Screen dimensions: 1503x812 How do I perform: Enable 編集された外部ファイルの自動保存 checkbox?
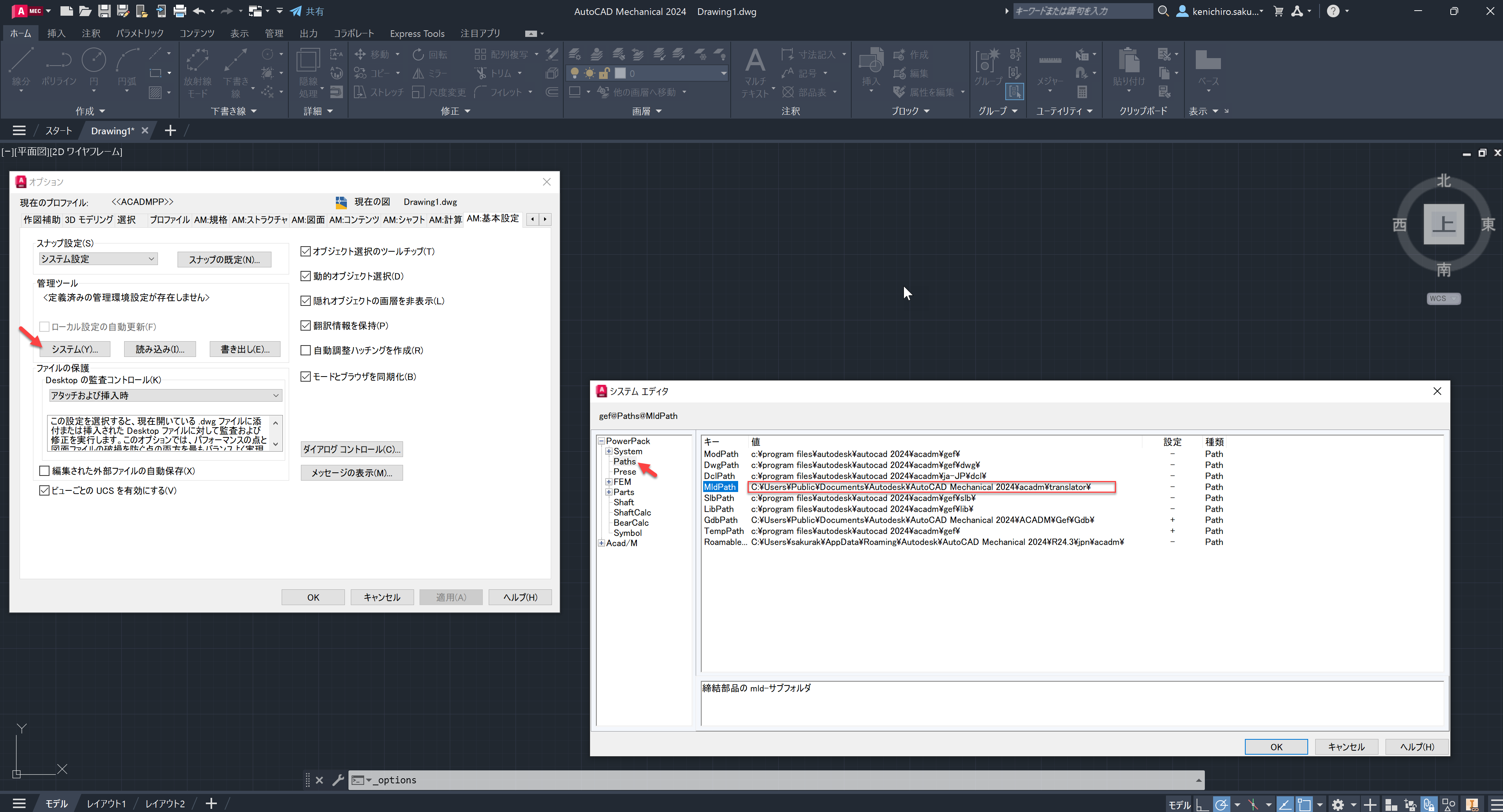(x=44, y=471)
